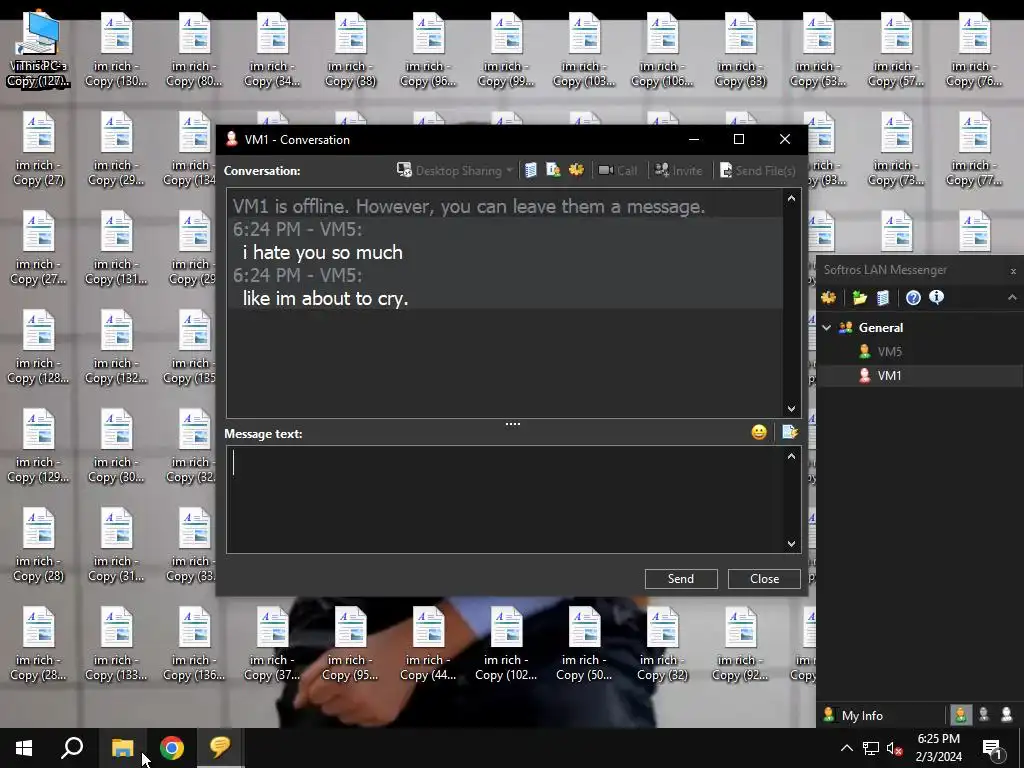Select user VM1 in the list
The width and height of the screenshot is (1024, 768).
tap(889, 376)
